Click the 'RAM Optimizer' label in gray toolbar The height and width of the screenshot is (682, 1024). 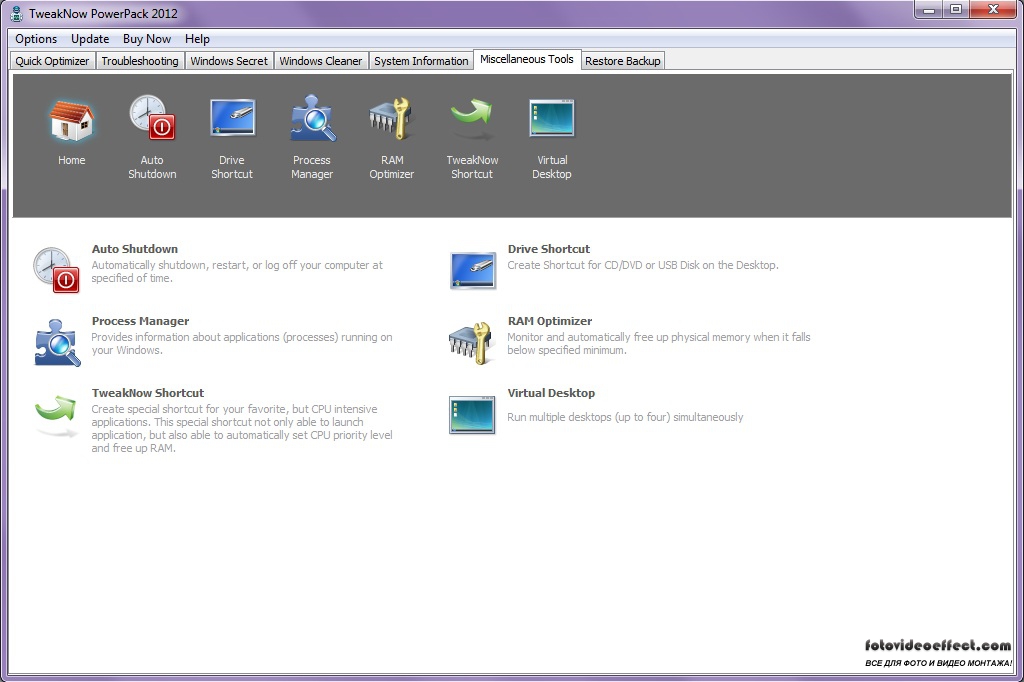click(x=392, y=167)
